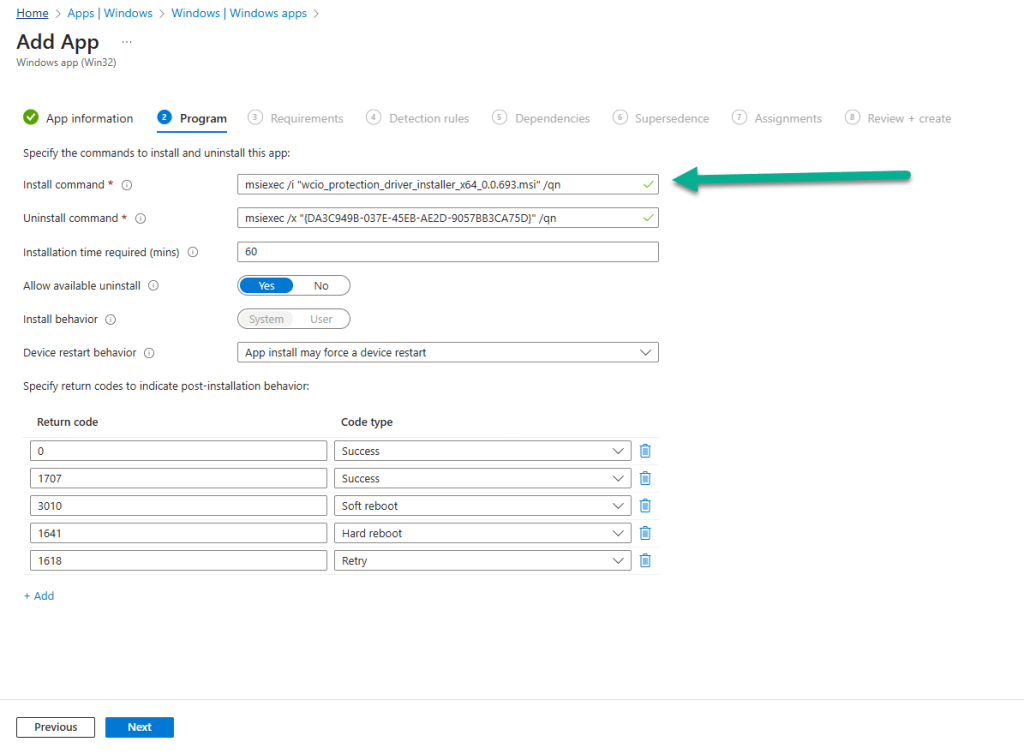Remove the 1618 Retry row
This screenshot has height=754, width=1024.
click(x=645, y=561)
